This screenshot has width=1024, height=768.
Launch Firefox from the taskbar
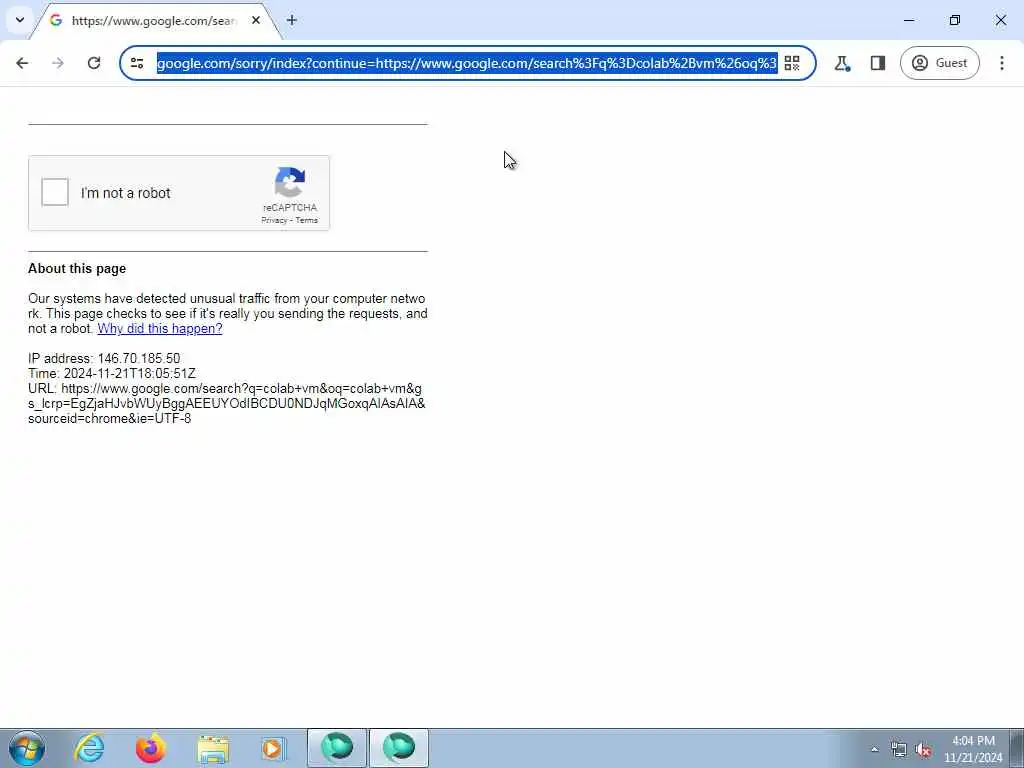[x=150, y=748]
